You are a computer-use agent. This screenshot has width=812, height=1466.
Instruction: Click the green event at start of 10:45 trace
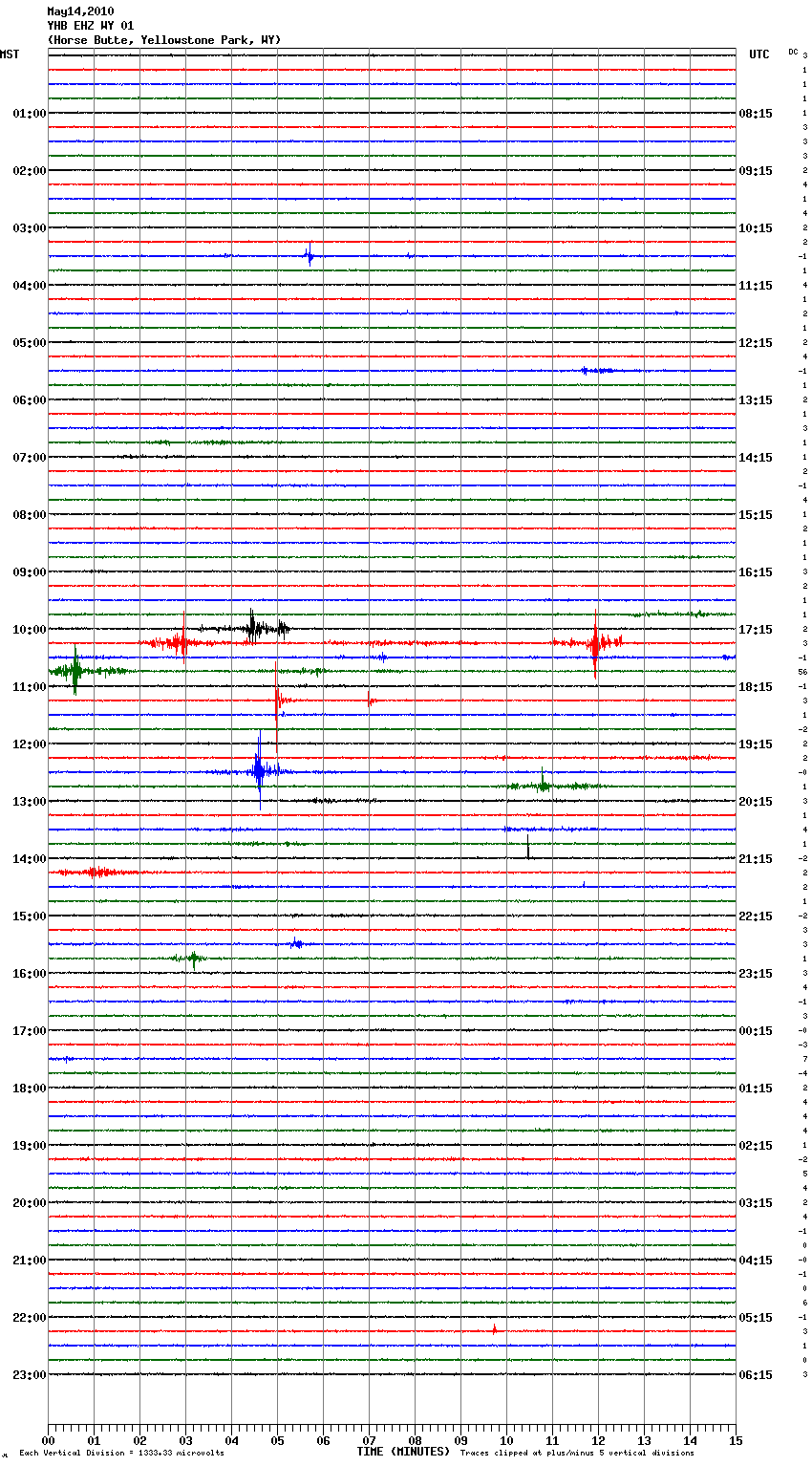click(75, 670)
